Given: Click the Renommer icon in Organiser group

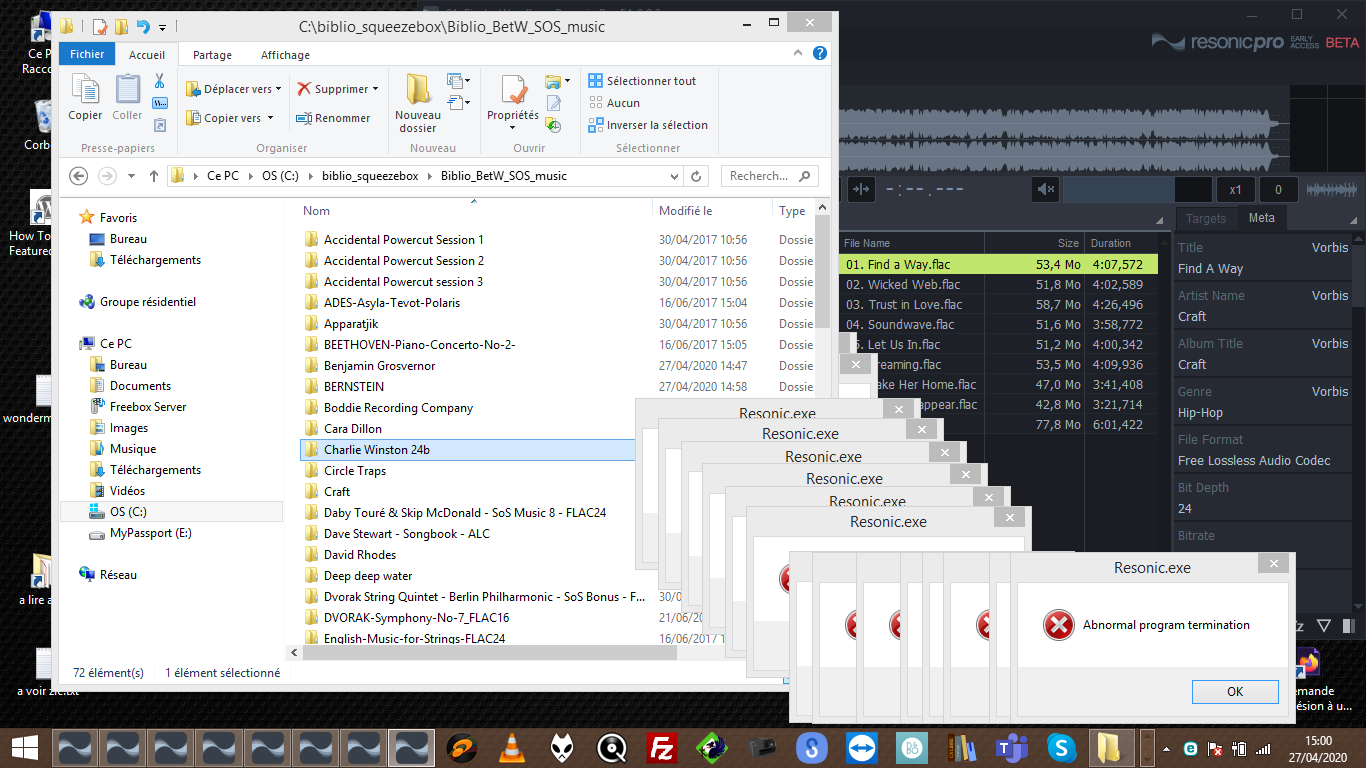Looking at the screenshot, I should [304, 118].
